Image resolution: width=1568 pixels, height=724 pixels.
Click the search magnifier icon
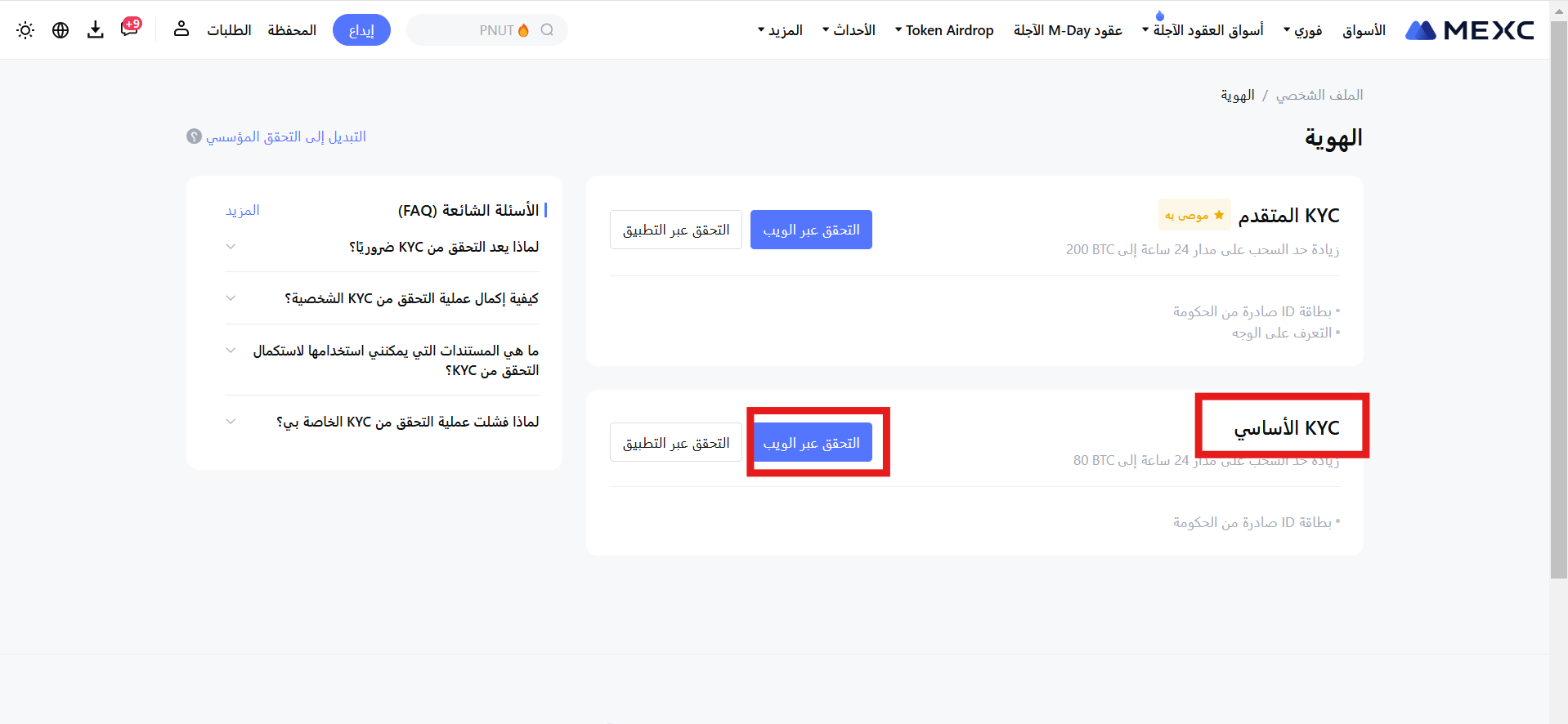(x=547, y=30)
